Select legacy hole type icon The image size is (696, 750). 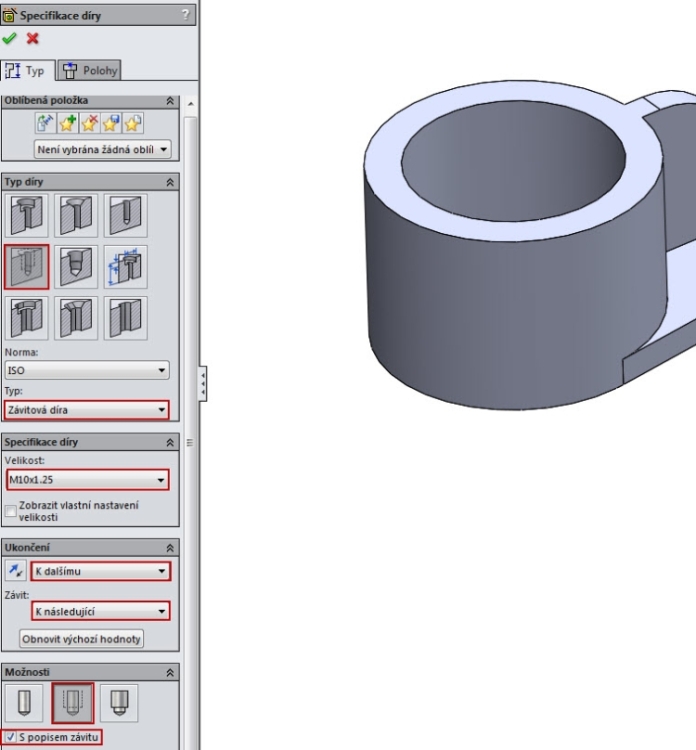tap(125, 266)
